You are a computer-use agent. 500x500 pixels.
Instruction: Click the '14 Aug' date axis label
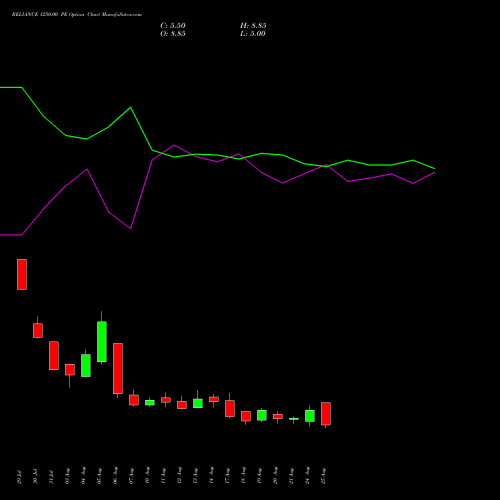211,476
